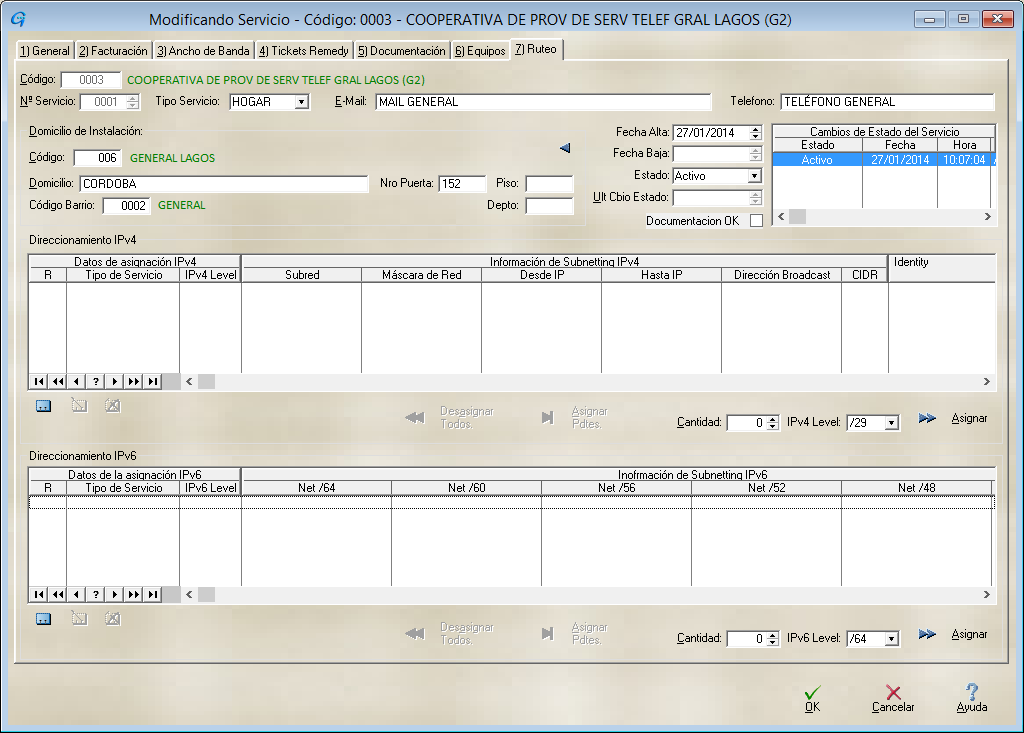Image resolution: width=1024 pixels, height=733 pixels.
Task: Click the IPv4 Asignar double-arrow icon
Action: pyautogui.click(x=927, y=418)
